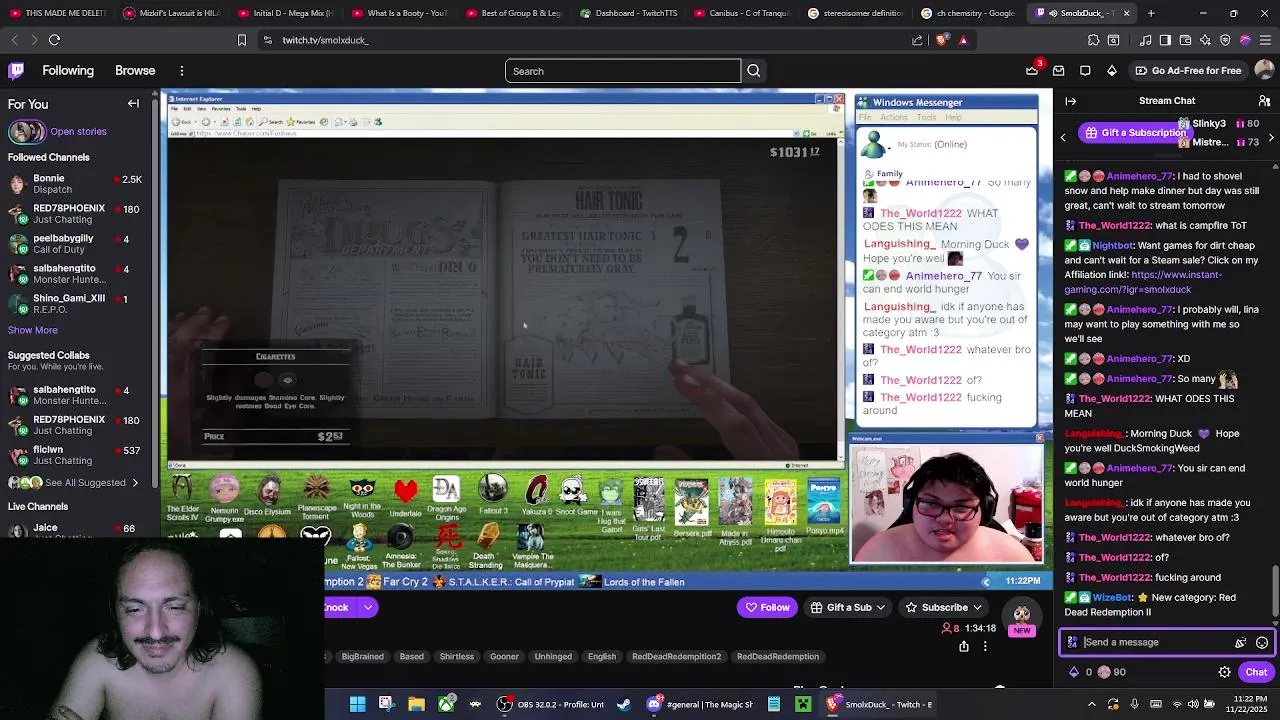The height and width of the screenshot is (720, 1280).
Task: Switch to 'ch chemsitry - Google' tab
Action: (x=969, y=13)
